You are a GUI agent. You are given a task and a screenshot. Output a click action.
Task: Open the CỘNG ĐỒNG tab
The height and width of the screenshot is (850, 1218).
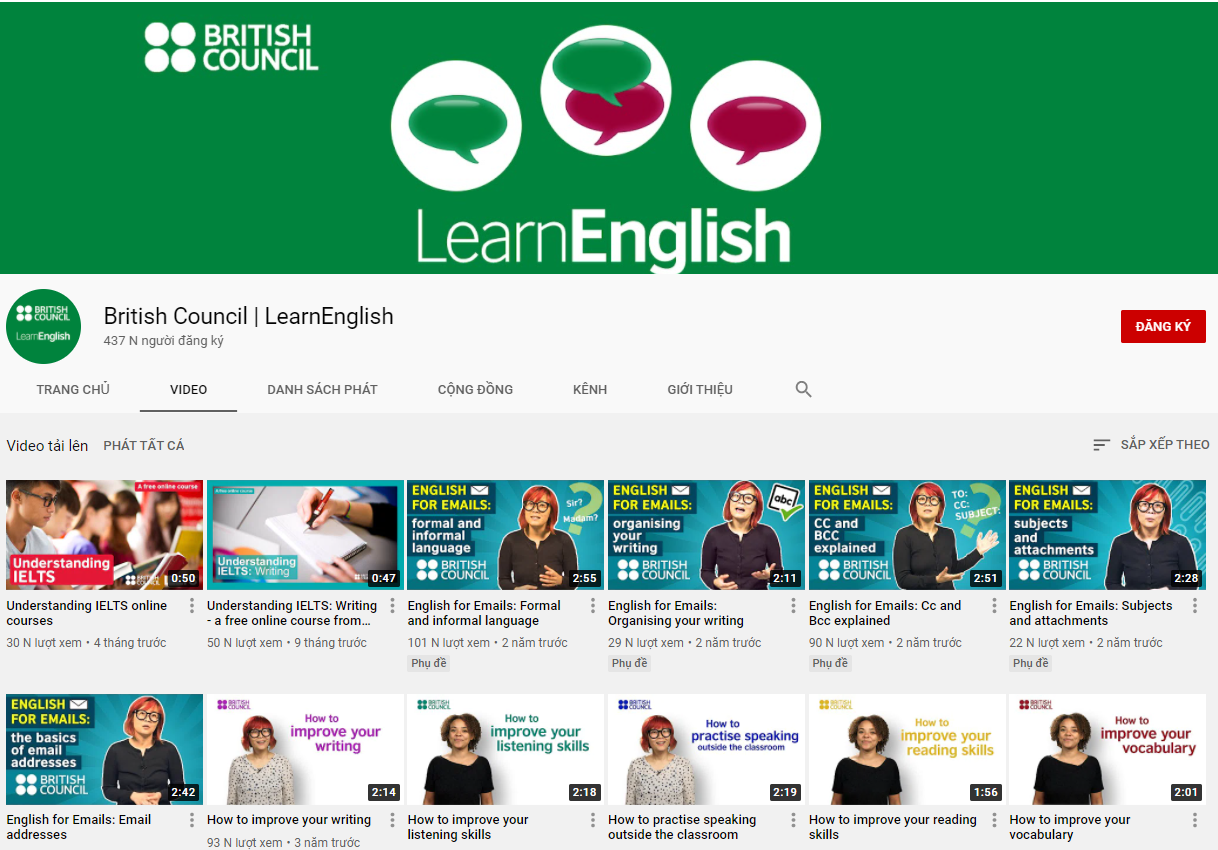coord(475,389)
